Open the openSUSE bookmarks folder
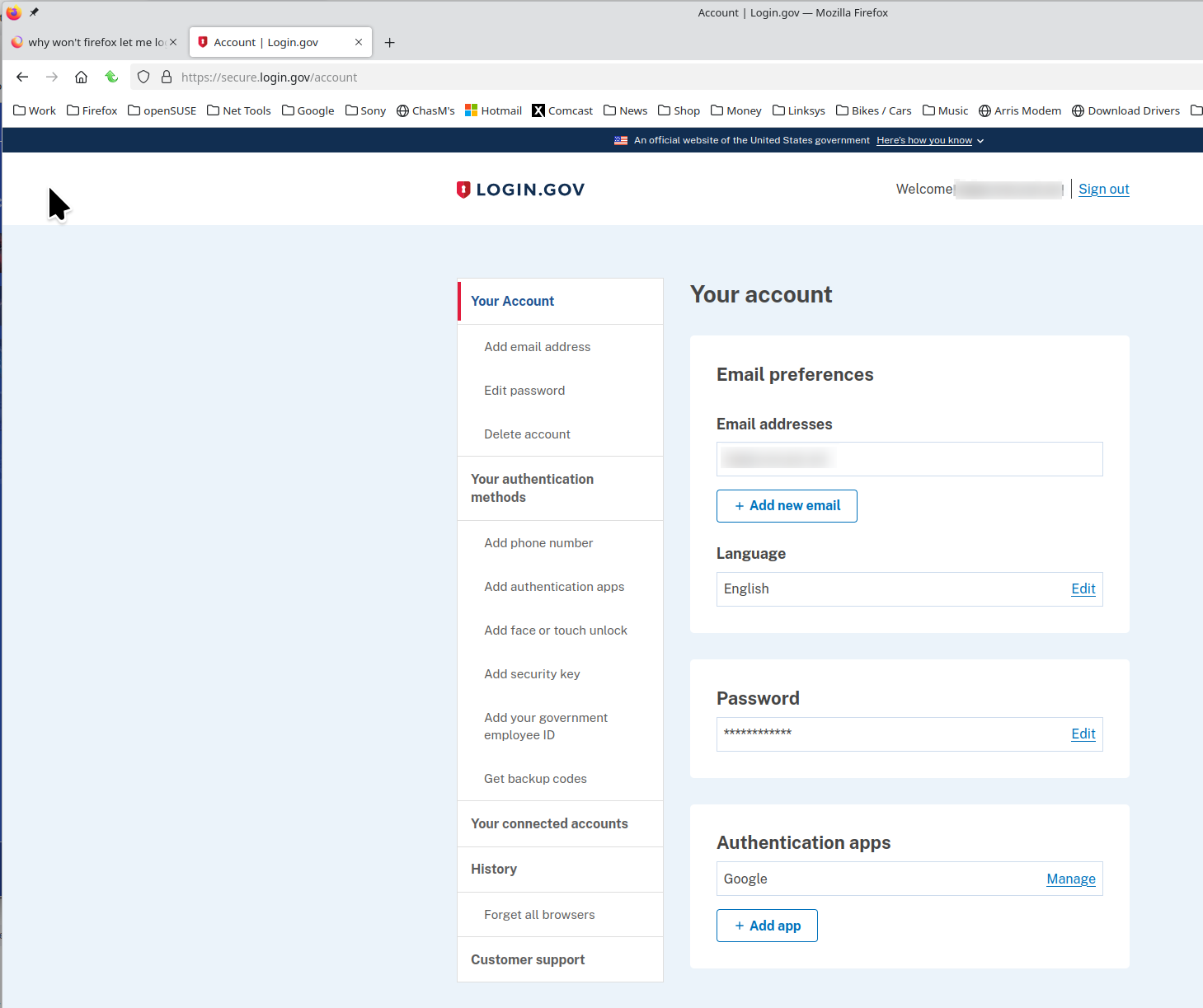 point(162,110)
